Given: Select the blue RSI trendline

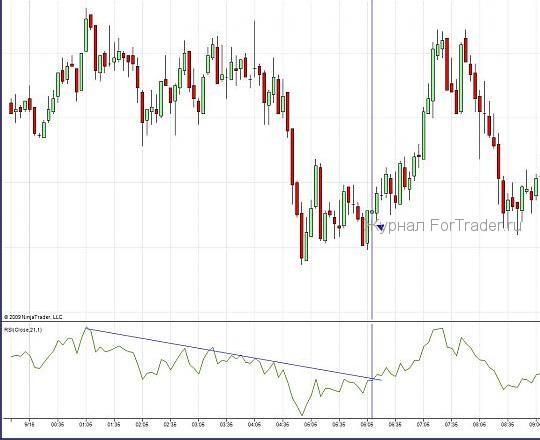Looking at the screenshot, I should (234, 354).
